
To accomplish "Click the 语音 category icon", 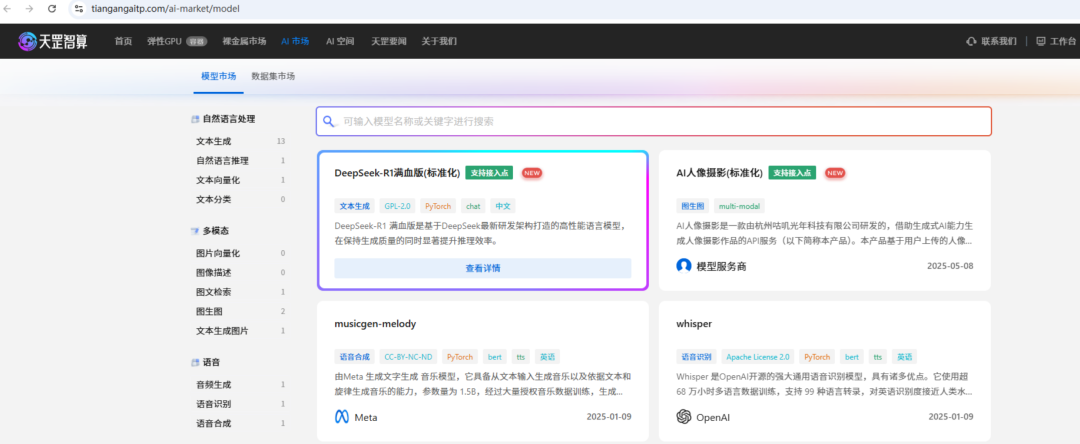I will (195, 361).
